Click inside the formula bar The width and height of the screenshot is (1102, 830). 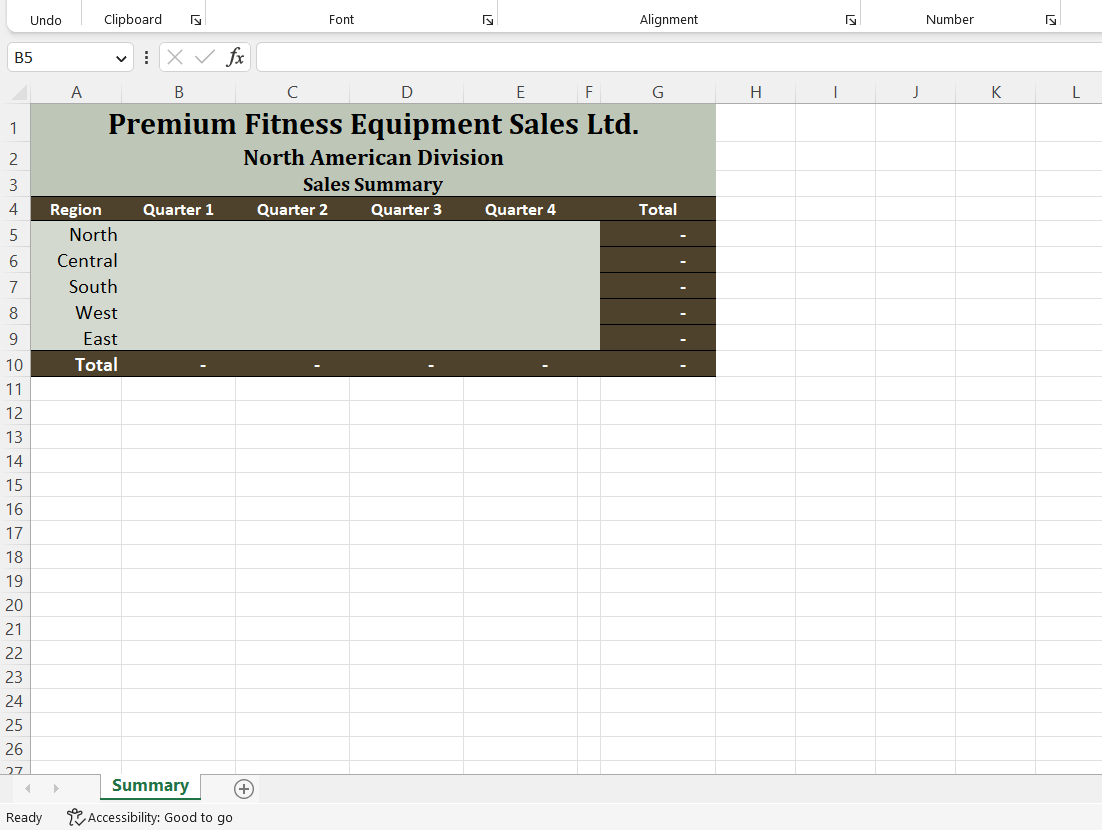click(500, 57)
